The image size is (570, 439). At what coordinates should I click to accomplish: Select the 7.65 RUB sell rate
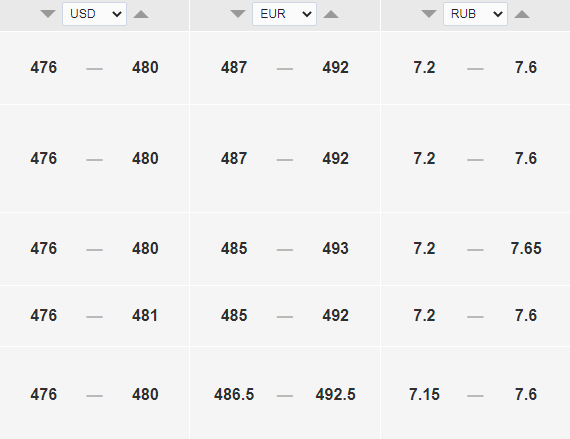[x=526, y=249]
